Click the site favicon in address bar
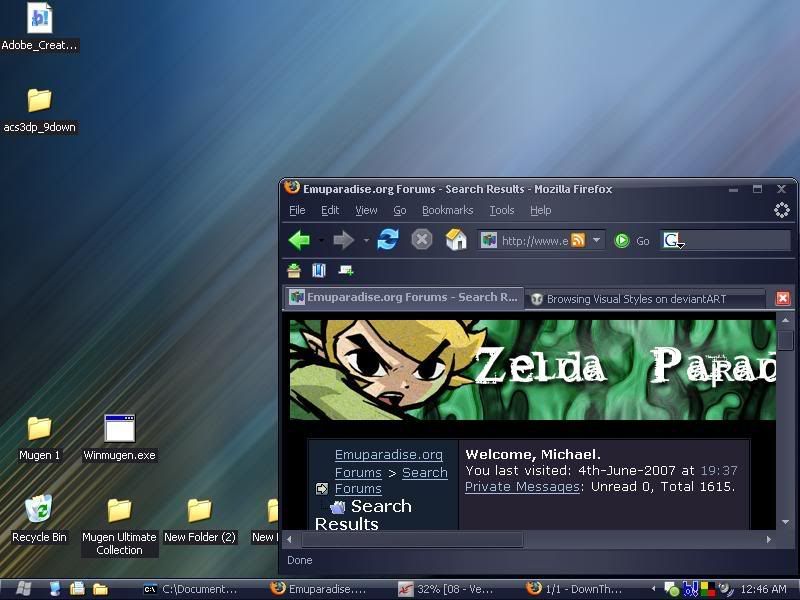The height and width of the screenshot is (600, 800). point(489,240)
